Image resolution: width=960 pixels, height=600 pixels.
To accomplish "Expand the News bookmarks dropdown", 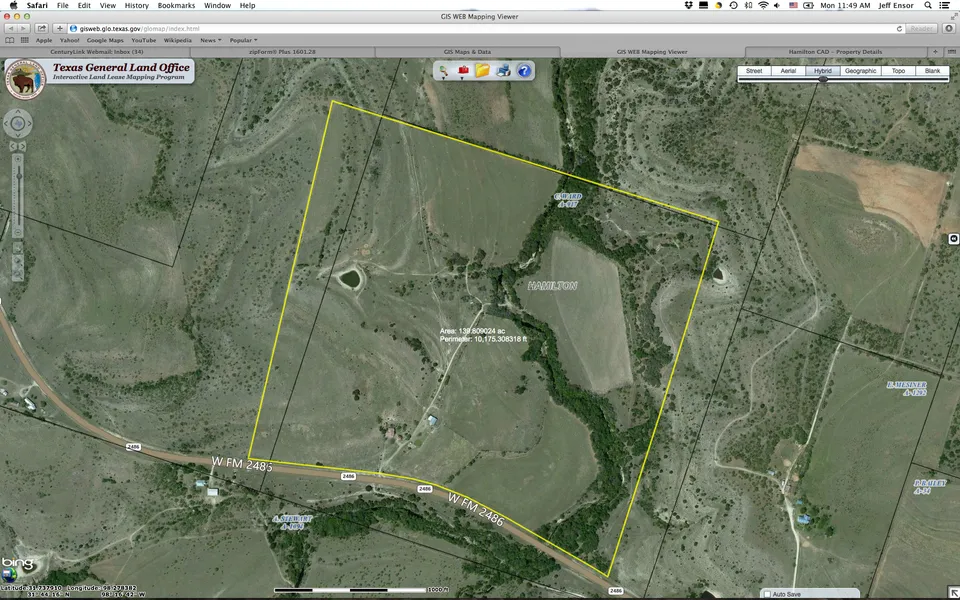I will (x=210, y=40).
